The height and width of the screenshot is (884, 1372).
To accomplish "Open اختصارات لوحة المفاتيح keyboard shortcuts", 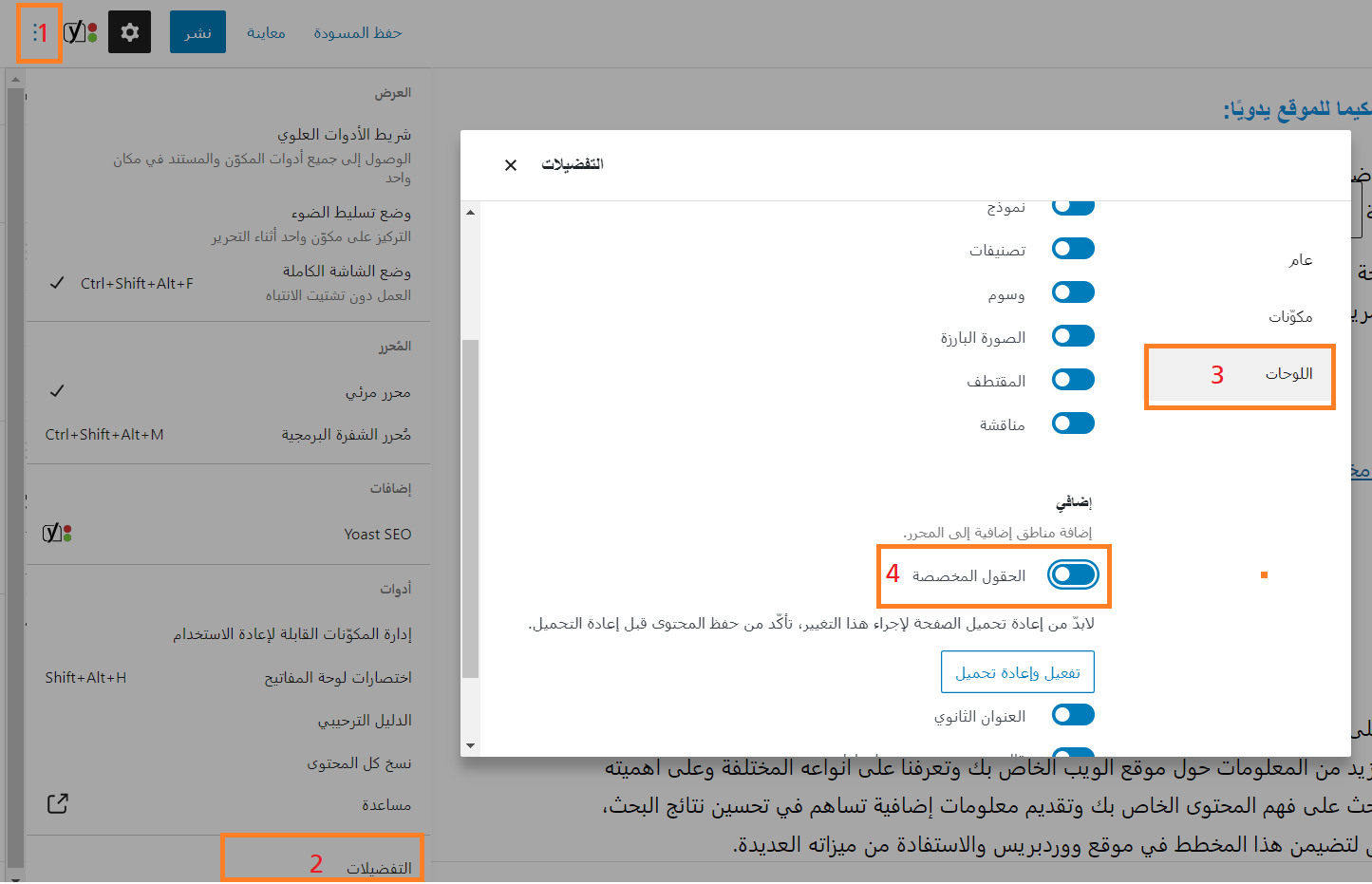I will [228, 678].
